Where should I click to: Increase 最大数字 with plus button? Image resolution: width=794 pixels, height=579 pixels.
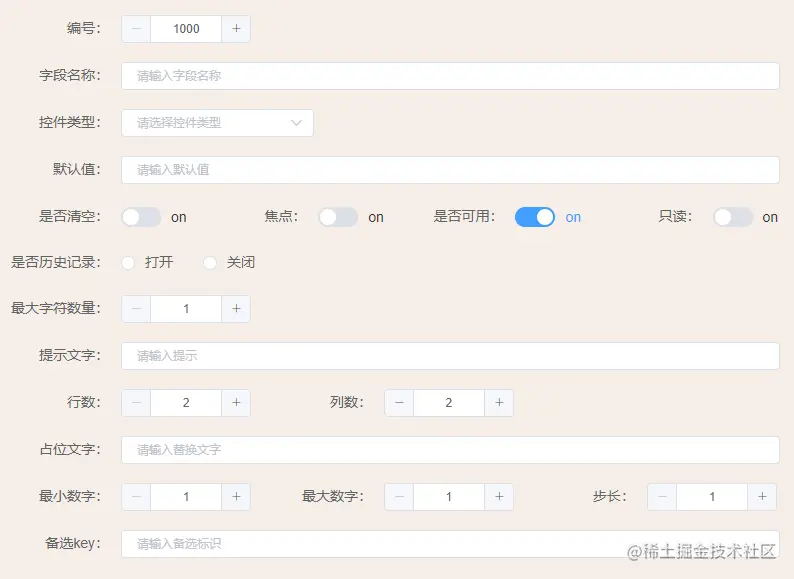(x=499, y=496)
